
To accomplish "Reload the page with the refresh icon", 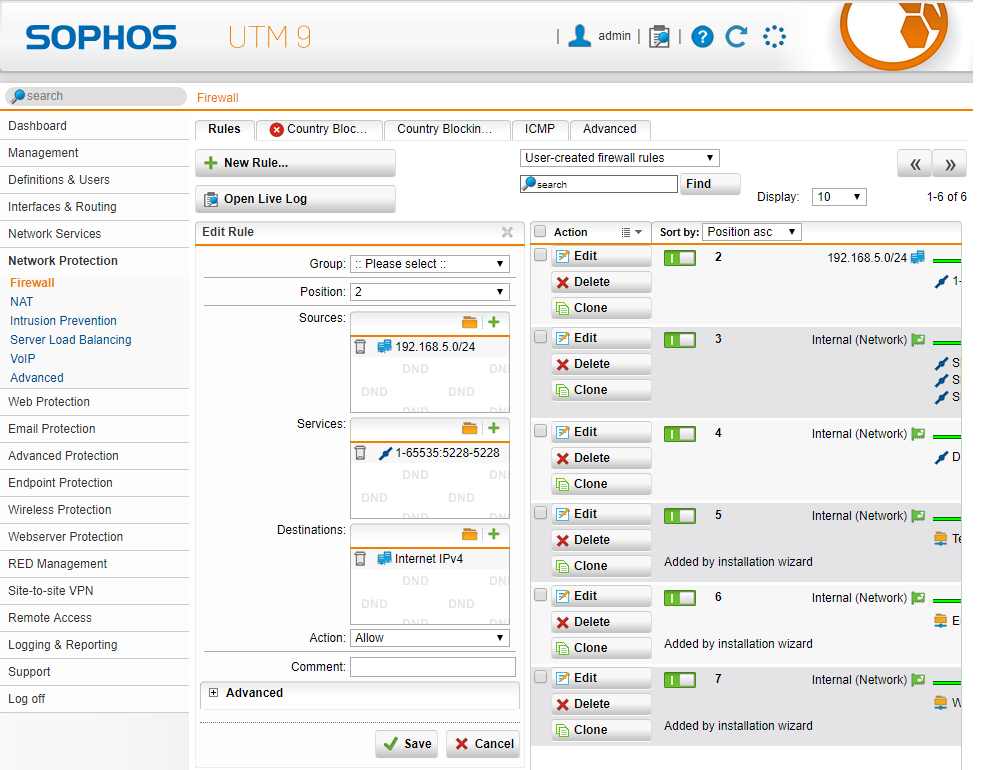I will pyautogui.click(x=736, y=37).
